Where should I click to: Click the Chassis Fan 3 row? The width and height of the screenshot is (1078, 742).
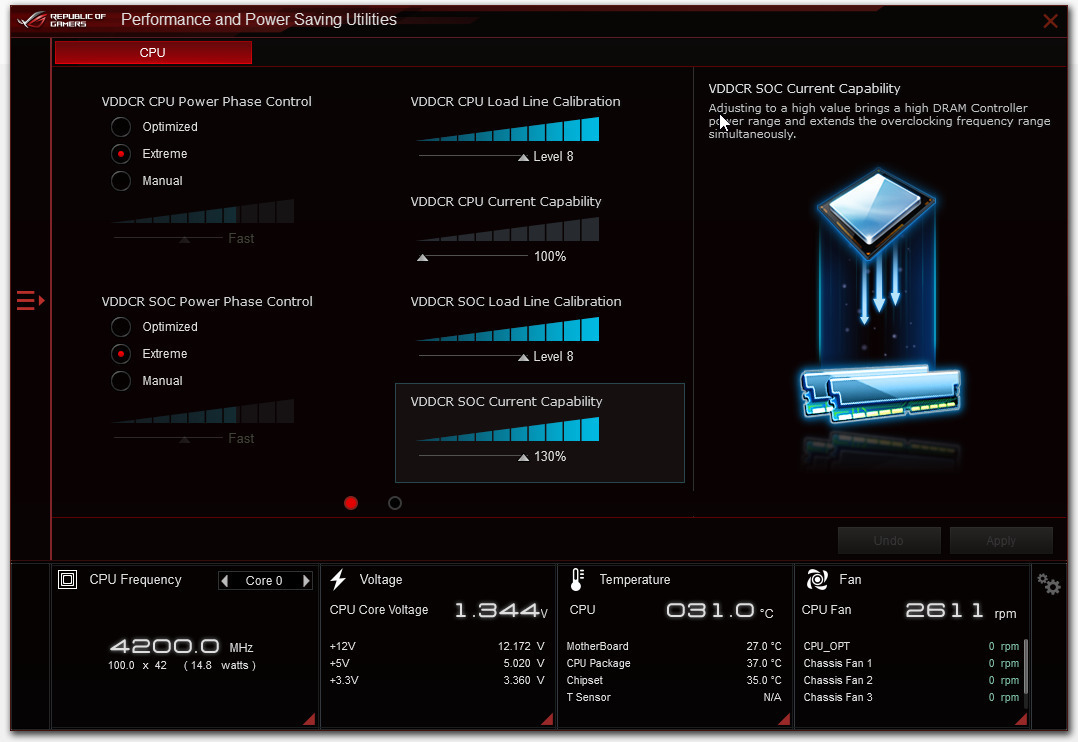911,697
